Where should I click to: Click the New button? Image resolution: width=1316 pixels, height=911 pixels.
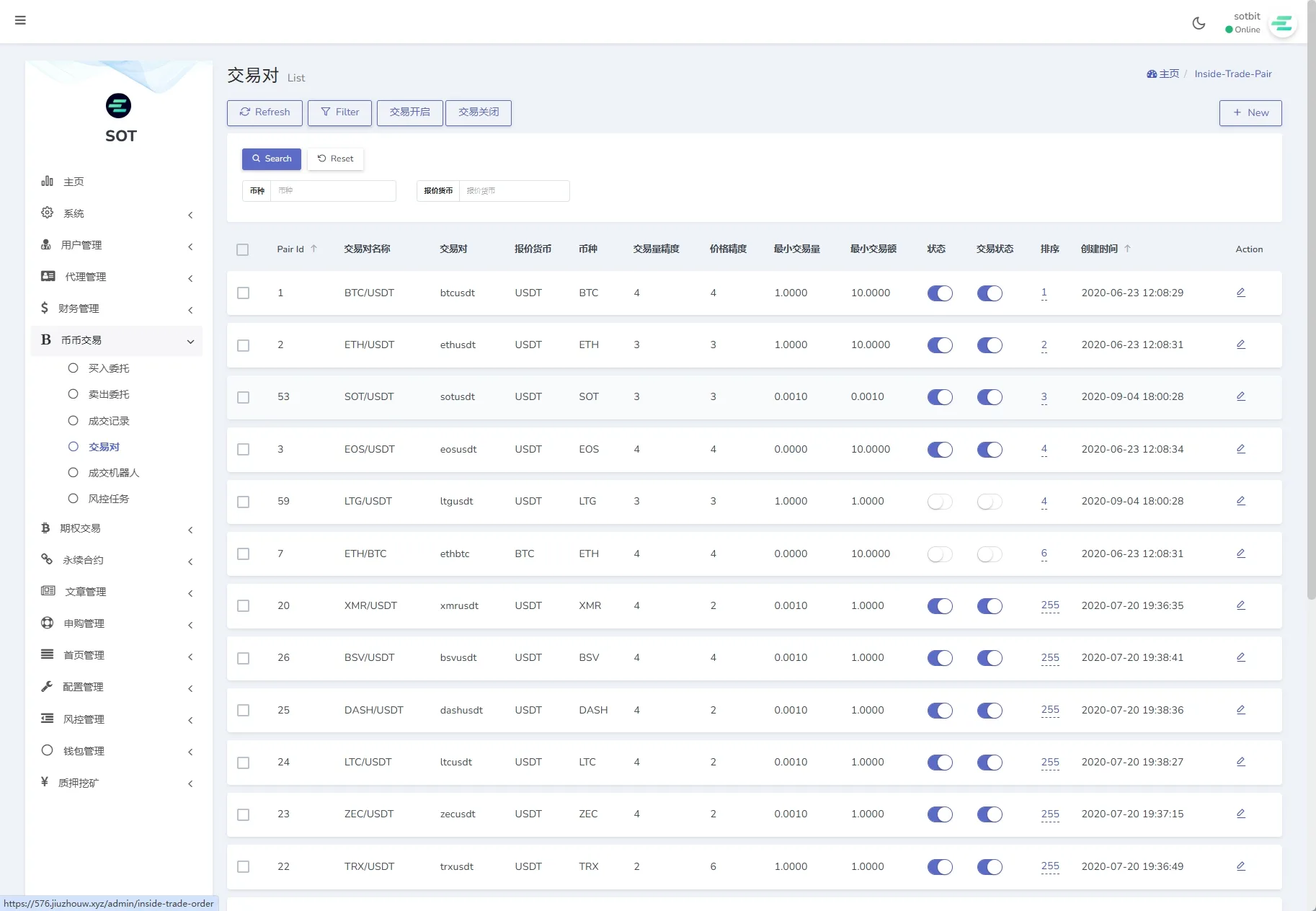click(x=1250, y=112)
